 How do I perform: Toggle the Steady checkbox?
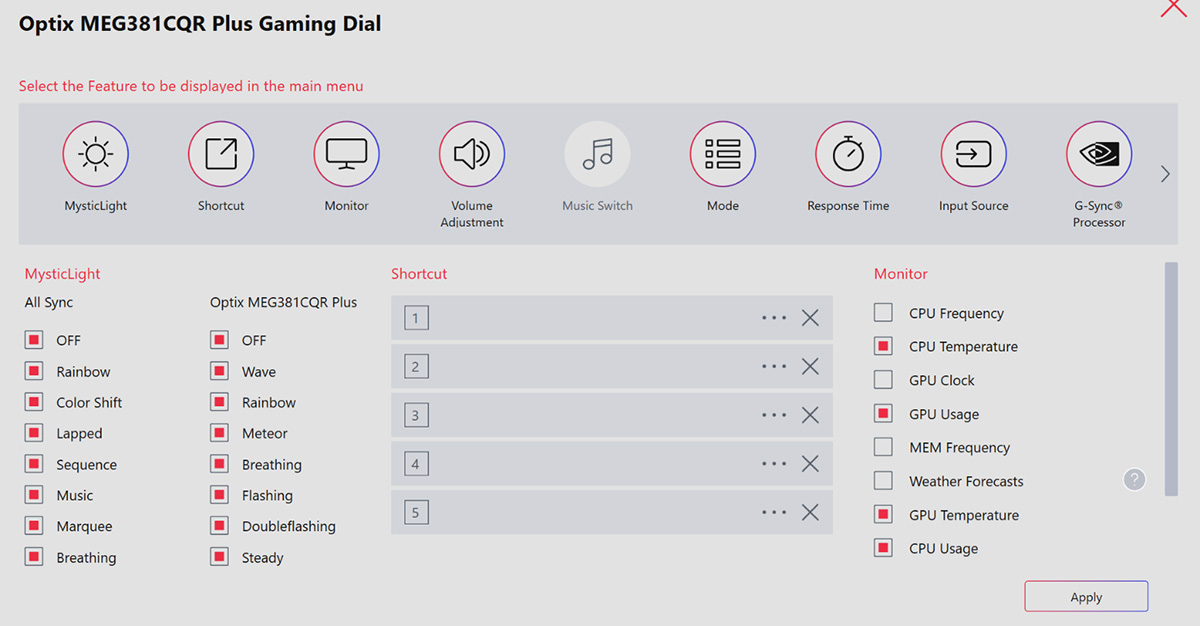coord(219,557)
